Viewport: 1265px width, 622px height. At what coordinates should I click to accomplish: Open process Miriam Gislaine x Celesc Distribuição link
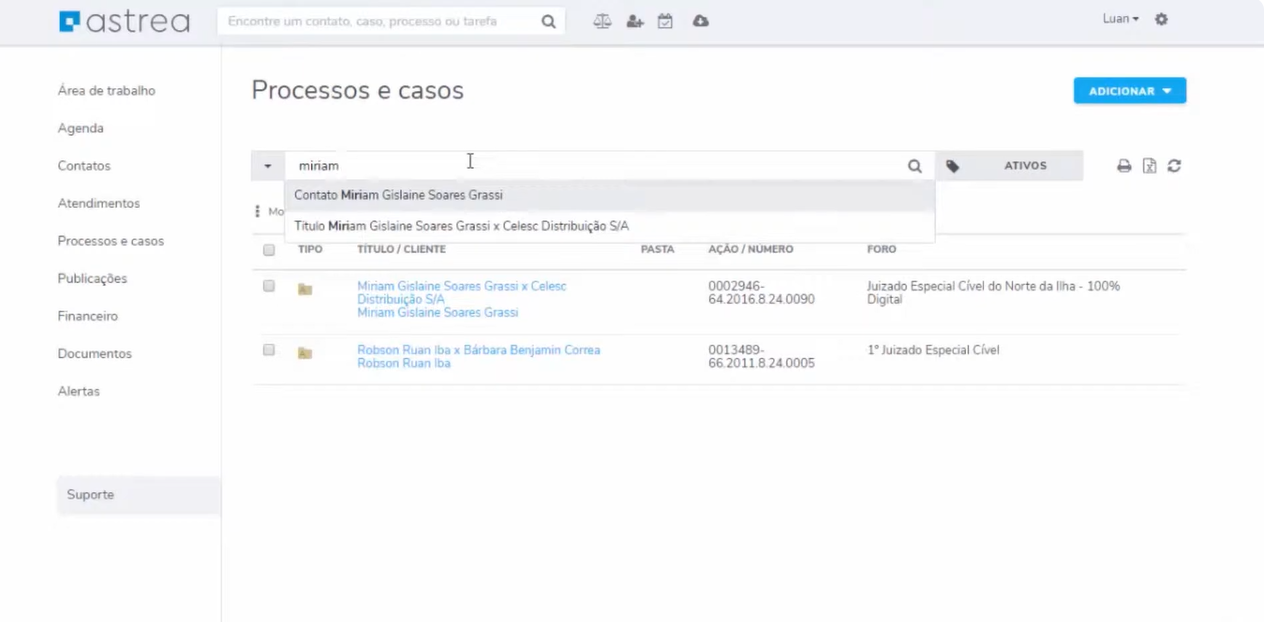pos(462,292)
